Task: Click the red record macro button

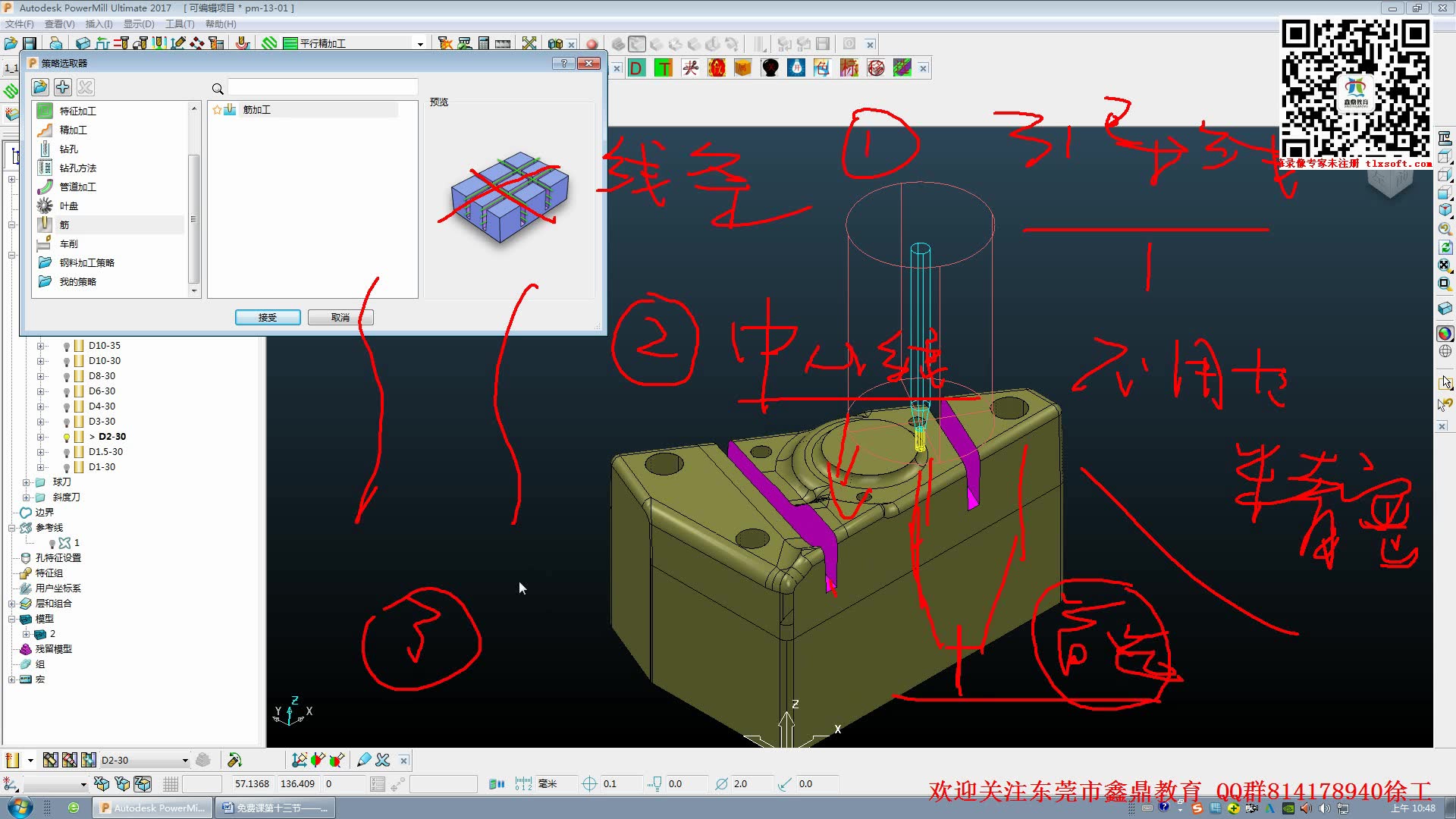Action: [592, 44]
